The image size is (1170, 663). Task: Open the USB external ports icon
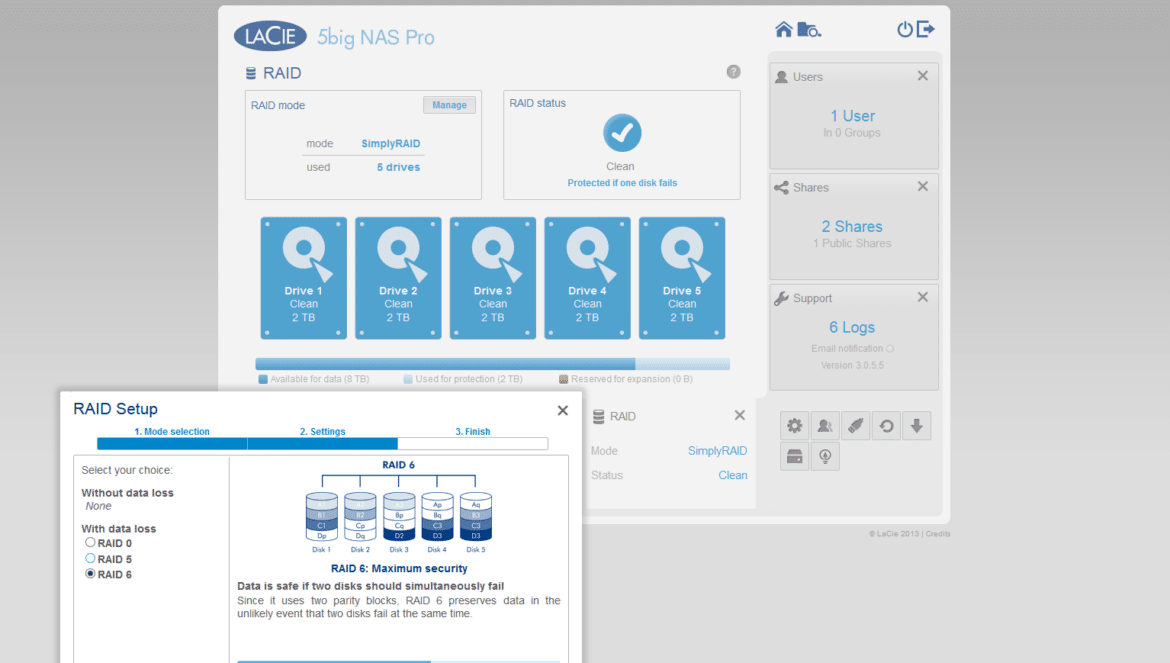pos(856,426)
